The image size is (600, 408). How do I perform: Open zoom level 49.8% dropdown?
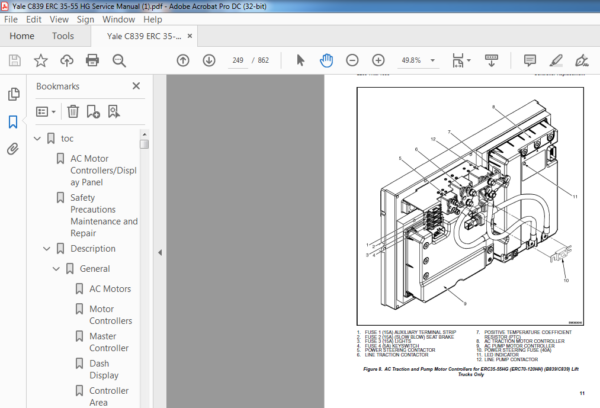click(433, 60)
